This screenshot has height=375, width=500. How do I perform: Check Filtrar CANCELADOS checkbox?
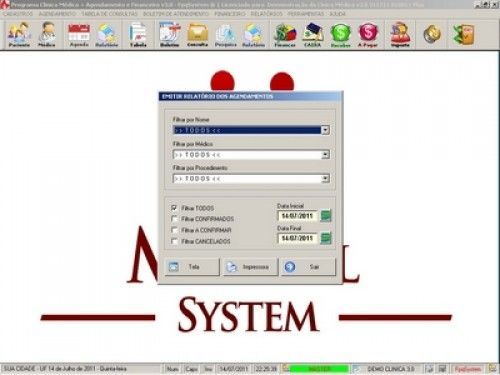(174, 241)
